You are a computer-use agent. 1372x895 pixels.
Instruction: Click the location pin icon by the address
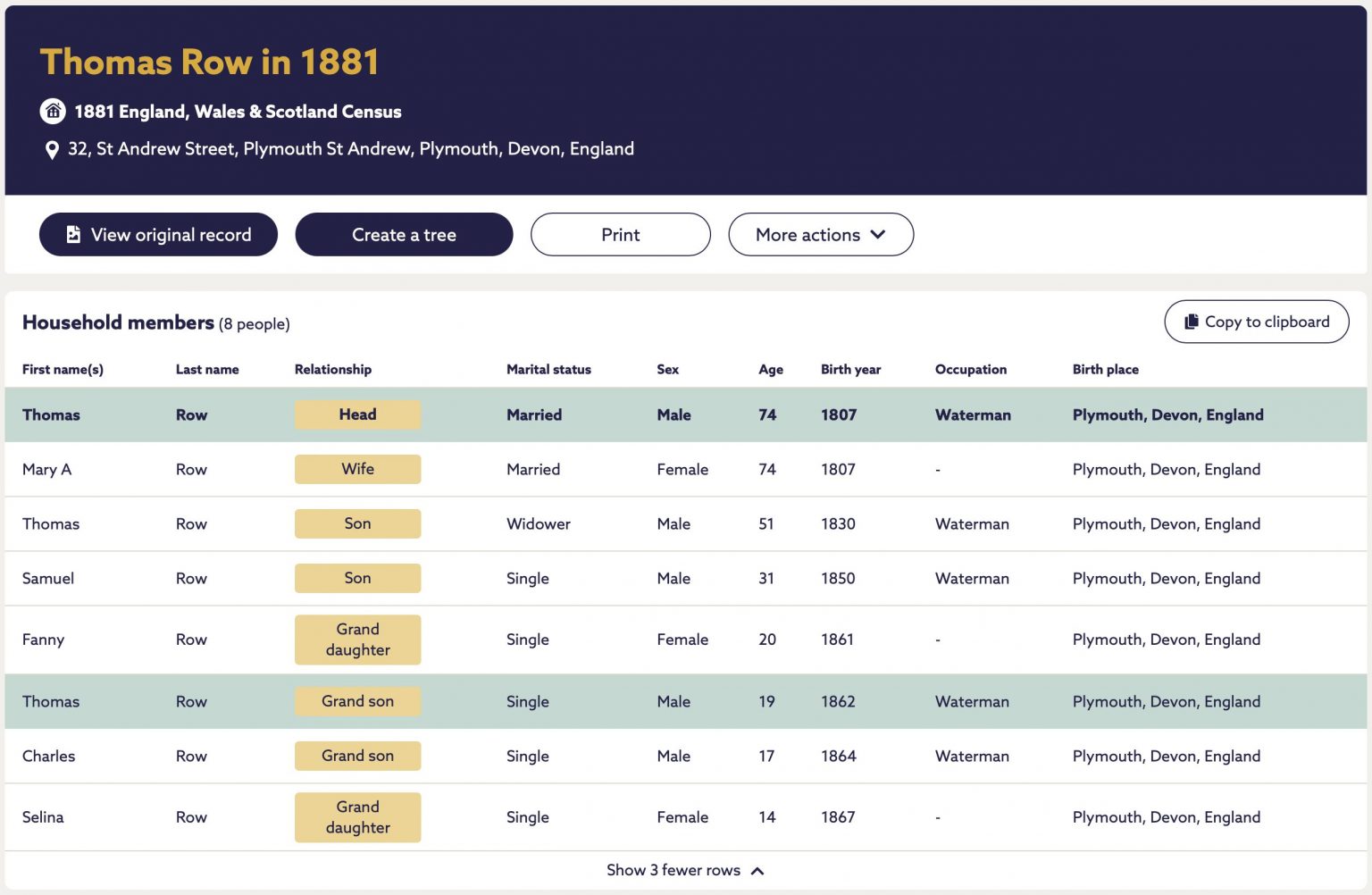(x=52, y=150)
